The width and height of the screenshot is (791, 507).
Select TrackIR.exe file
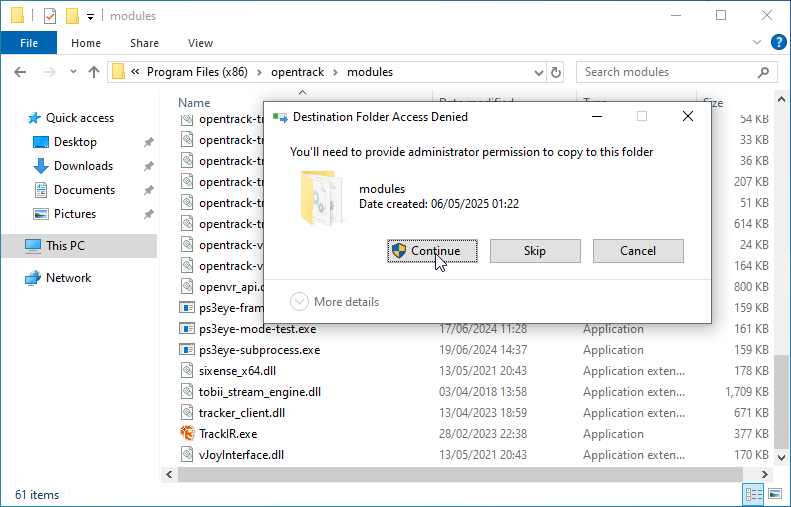tap(228, 434)
